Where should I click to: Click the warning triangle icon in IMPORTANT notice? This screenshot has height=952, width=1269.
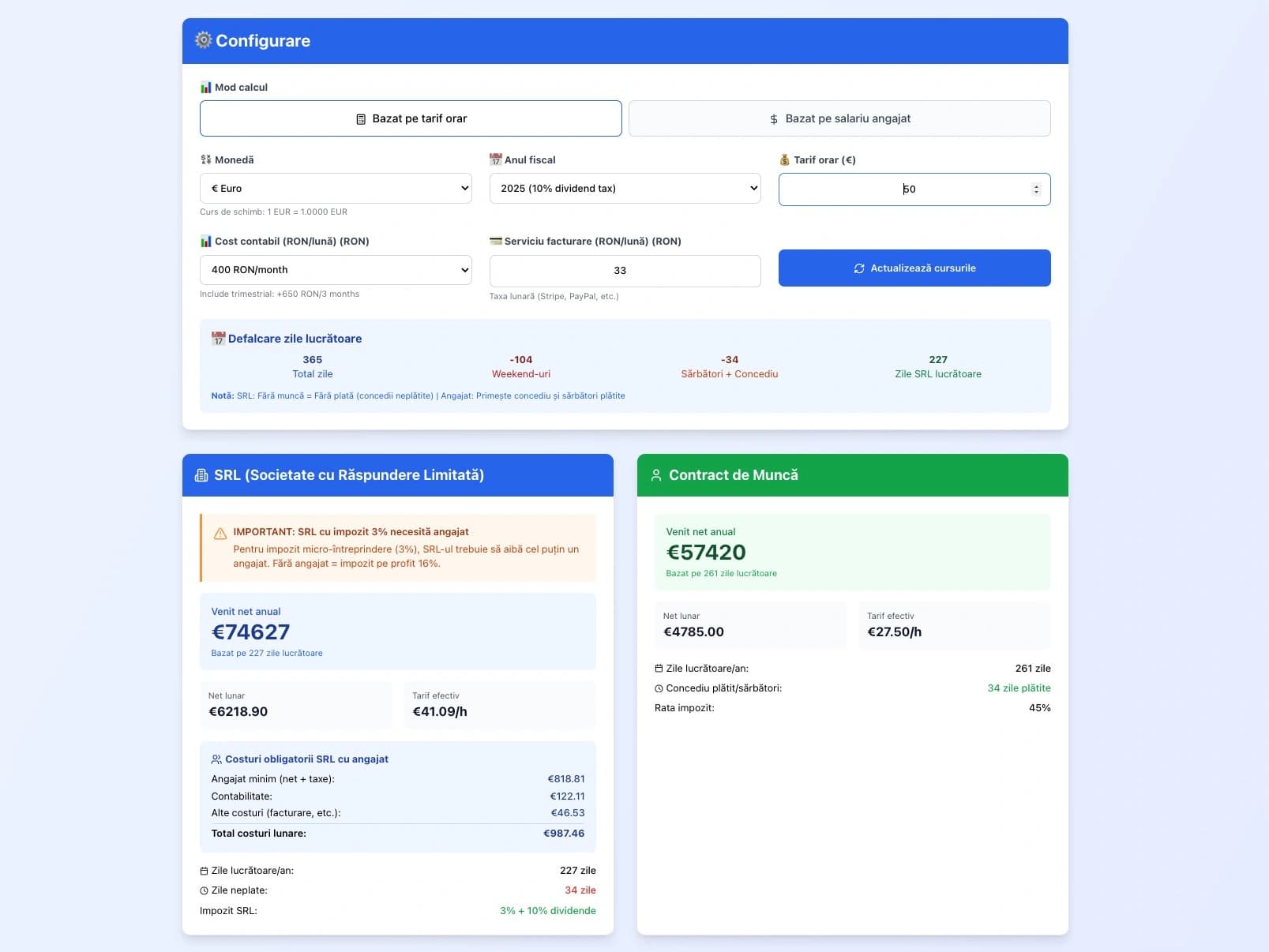pos(220,534)
